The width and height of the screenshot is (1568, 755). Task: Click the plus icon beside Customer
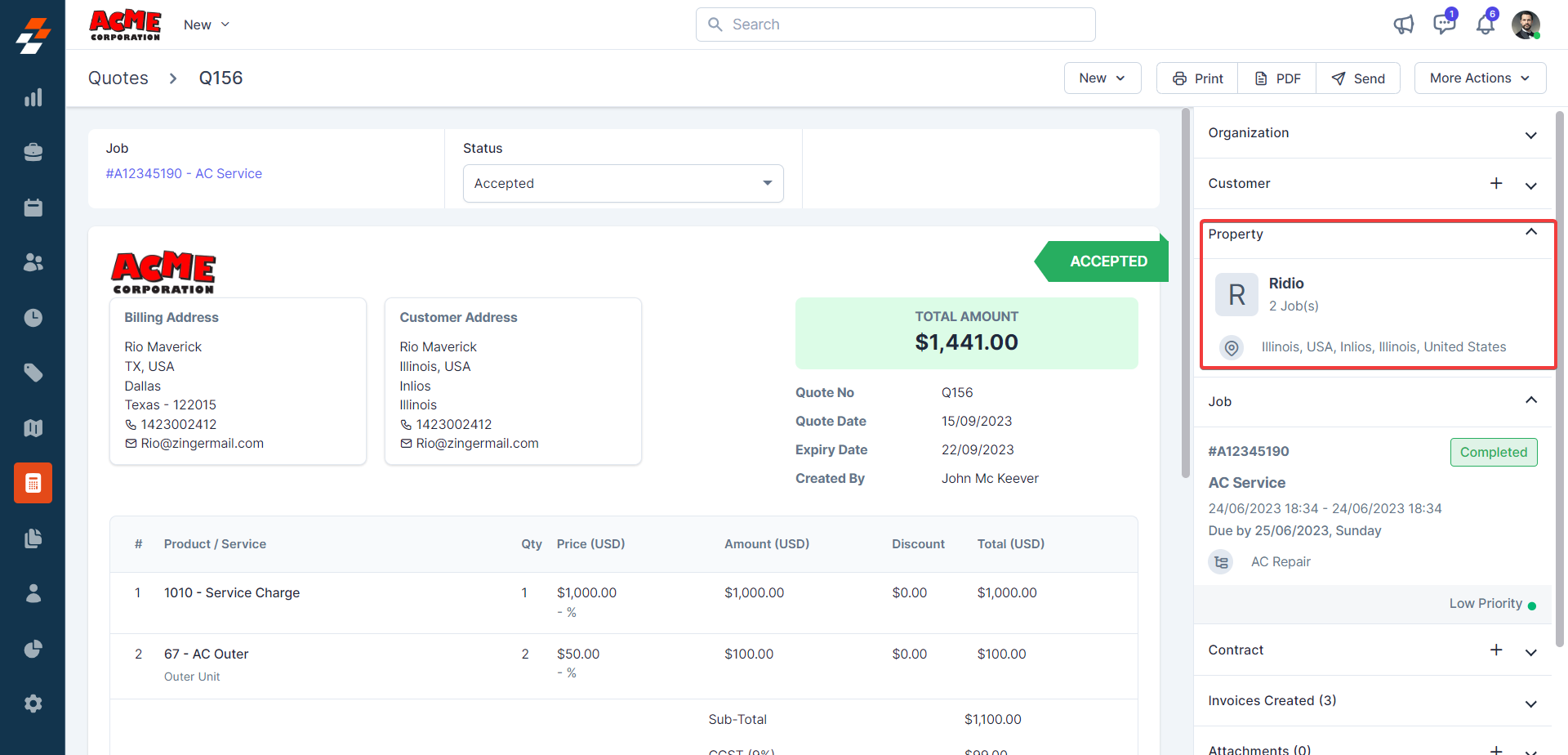tap(1496, 184)
